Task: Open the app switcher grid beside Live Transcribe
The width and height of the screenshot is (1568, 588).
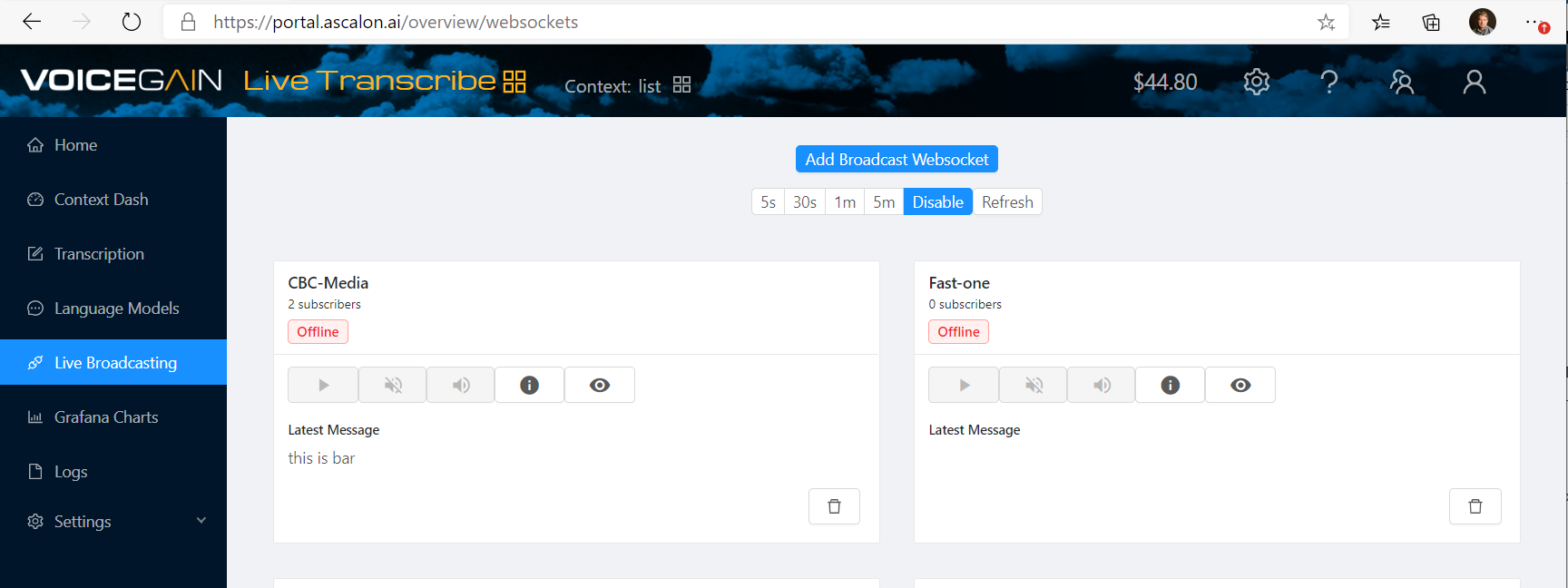Action: 514,82
